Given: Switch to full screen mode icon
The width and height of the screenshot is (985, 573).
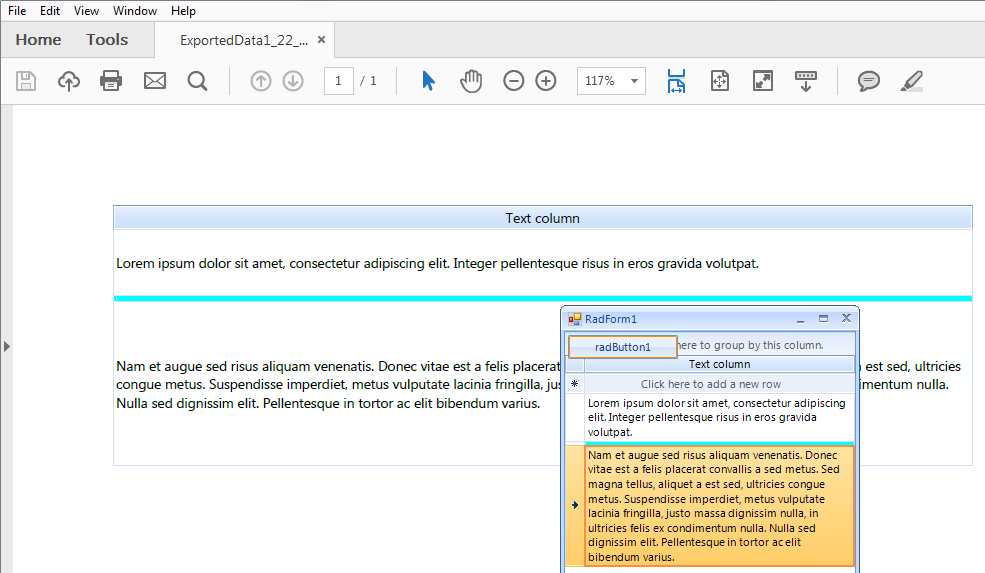Looking at the screenshot, I should [x=763, y=81].
